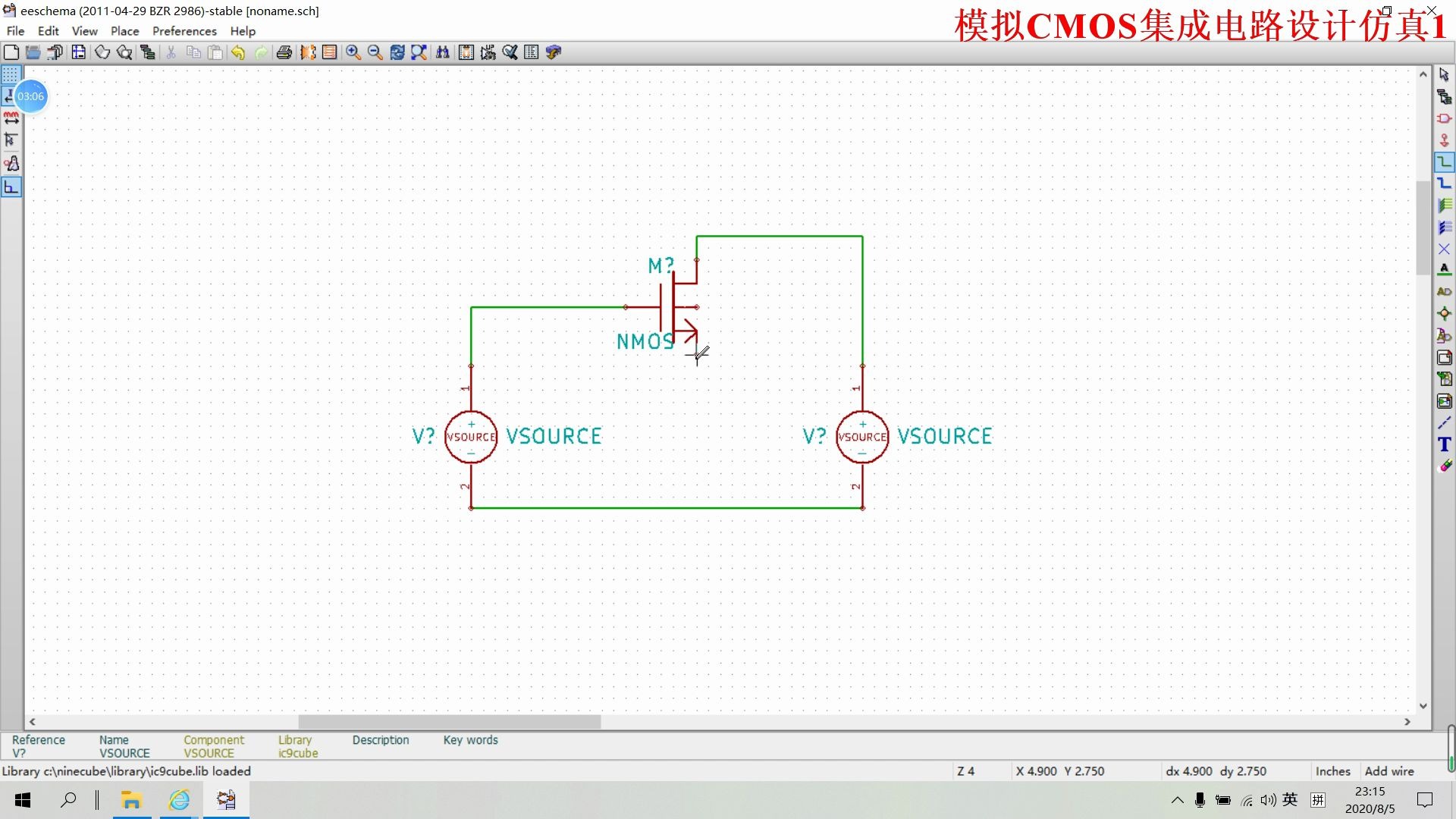
Task: Click the Zoom In tool
Action: click(x=353, y=52)
